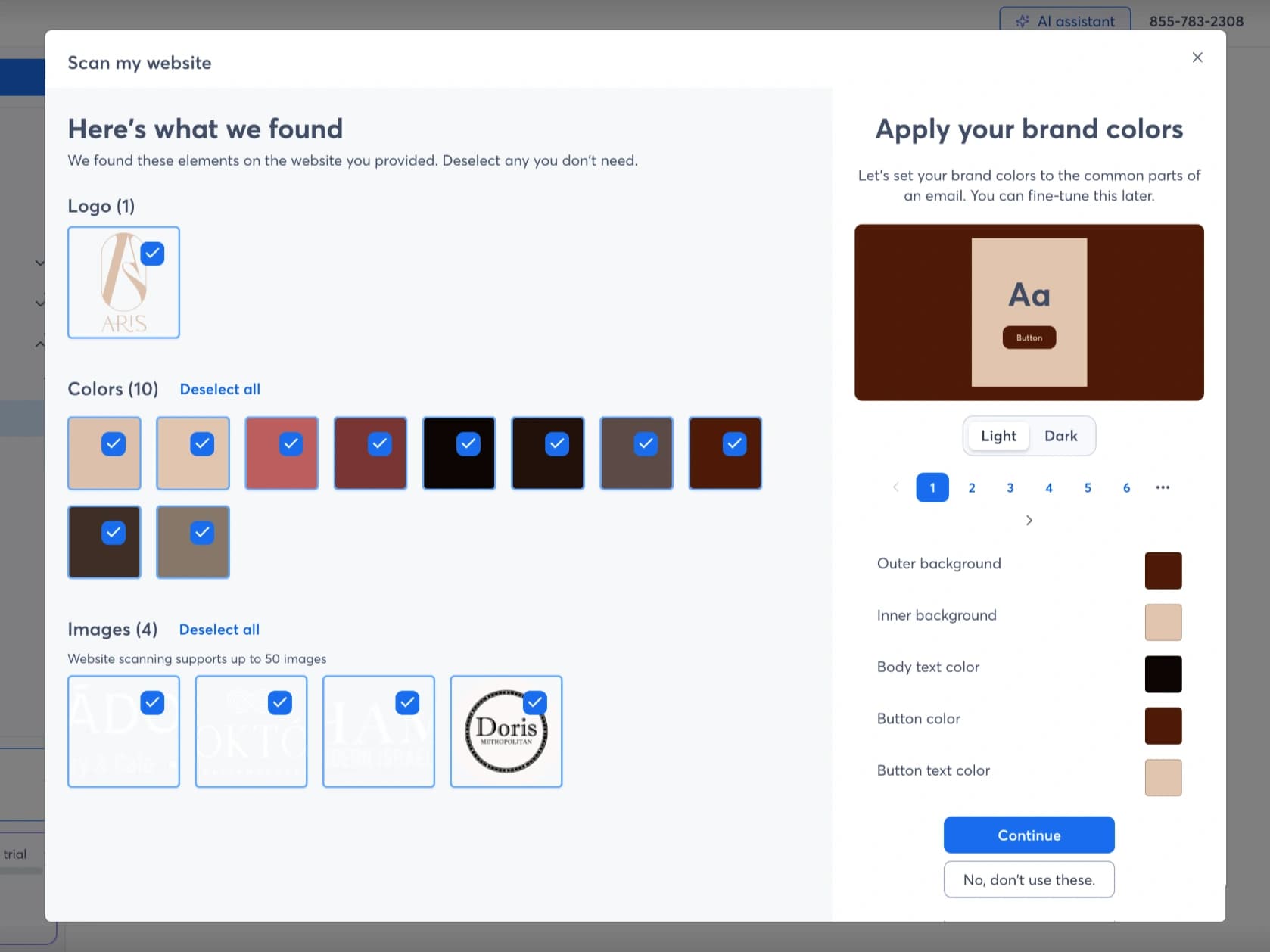This screenshot has height=952, width=1270.
Task: Uncheck the ARIS logo checkbox
Action: [152, 254]
